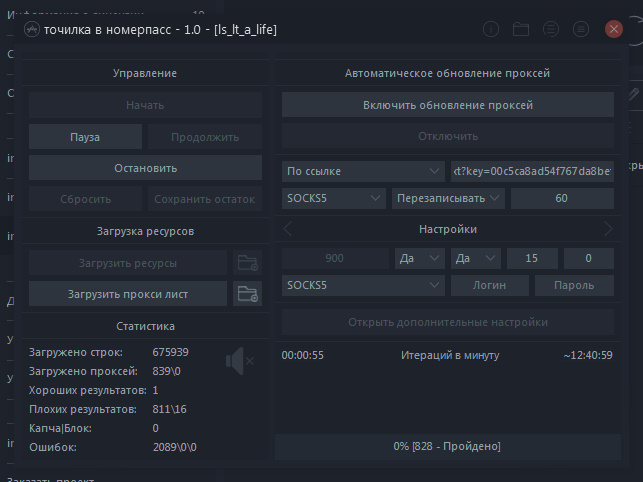
Task: Expand the Перезаписывать dropdown
Action: pos(448,198)
